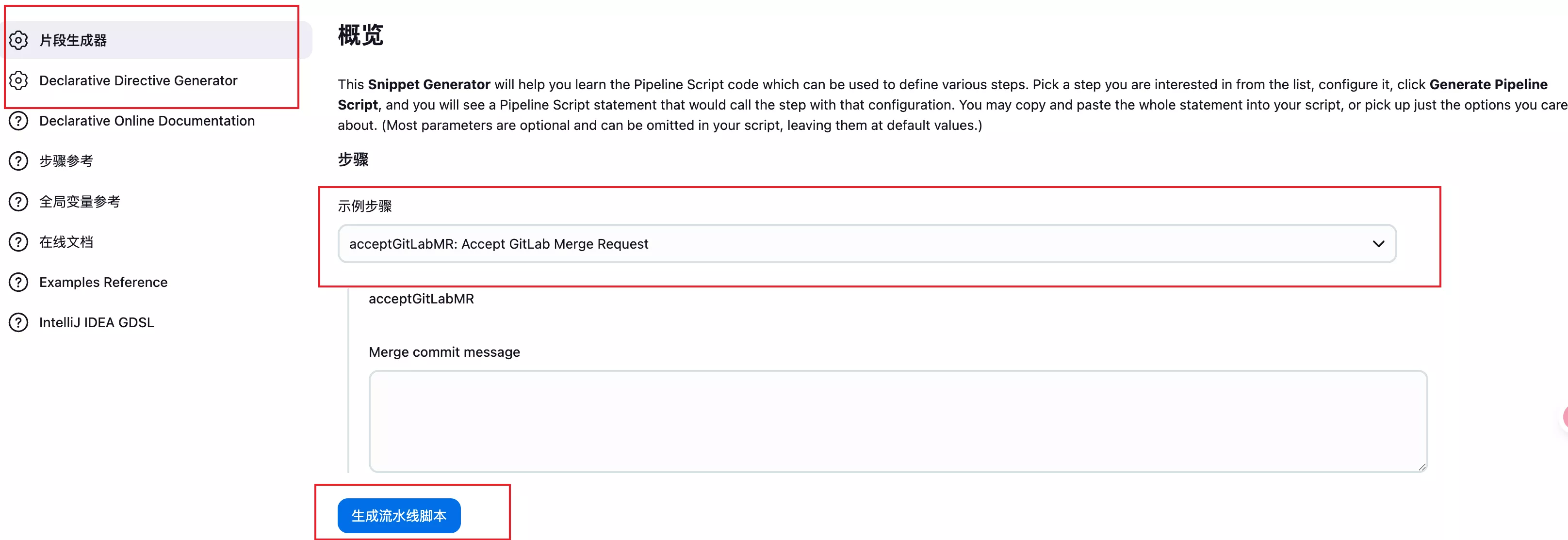Click the gear icon beside 片段生成器
Viewport: 1568px width, 540px height.
tap(19, 40)
